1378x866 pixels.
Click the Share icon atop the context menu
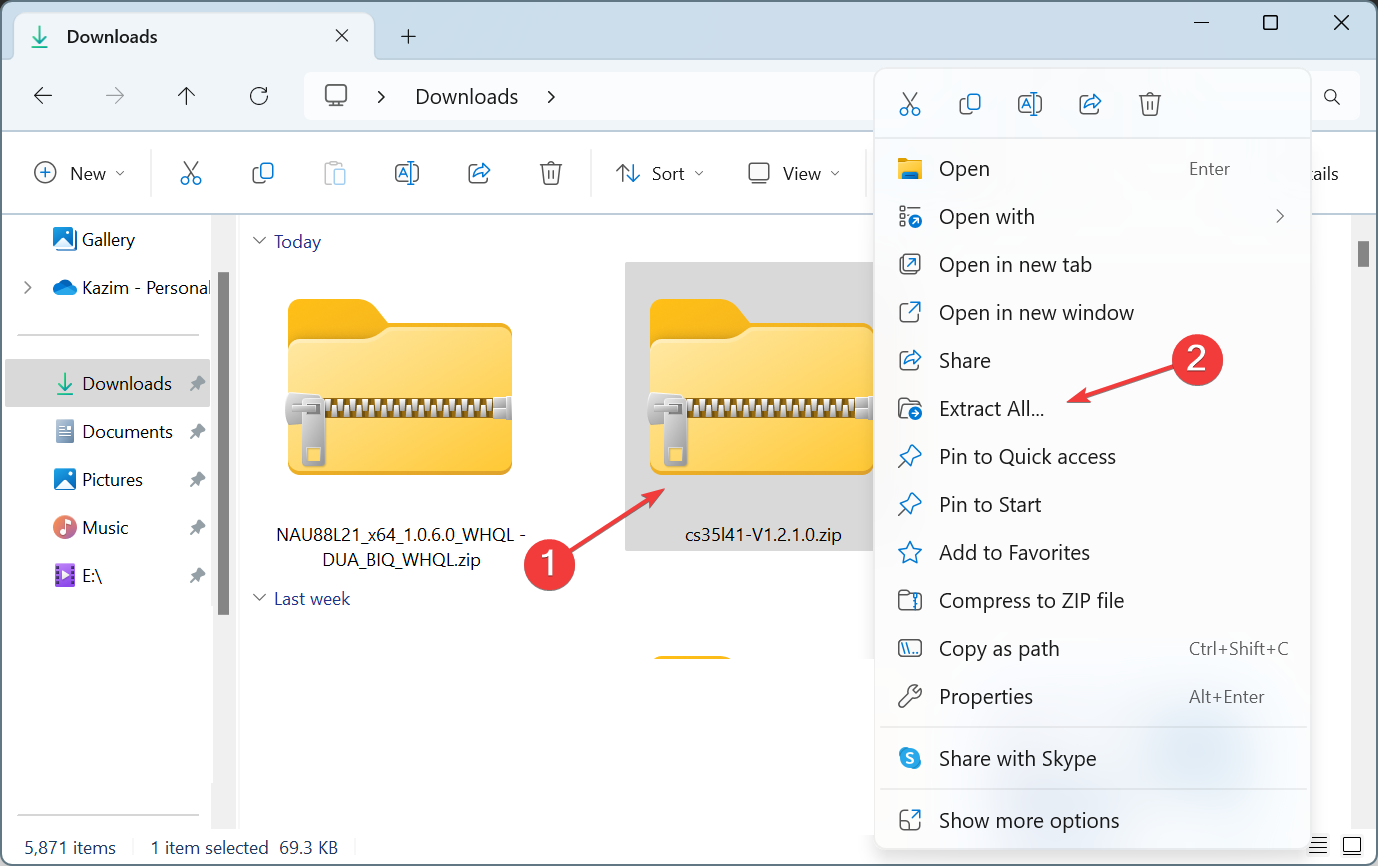point(1090,104)
